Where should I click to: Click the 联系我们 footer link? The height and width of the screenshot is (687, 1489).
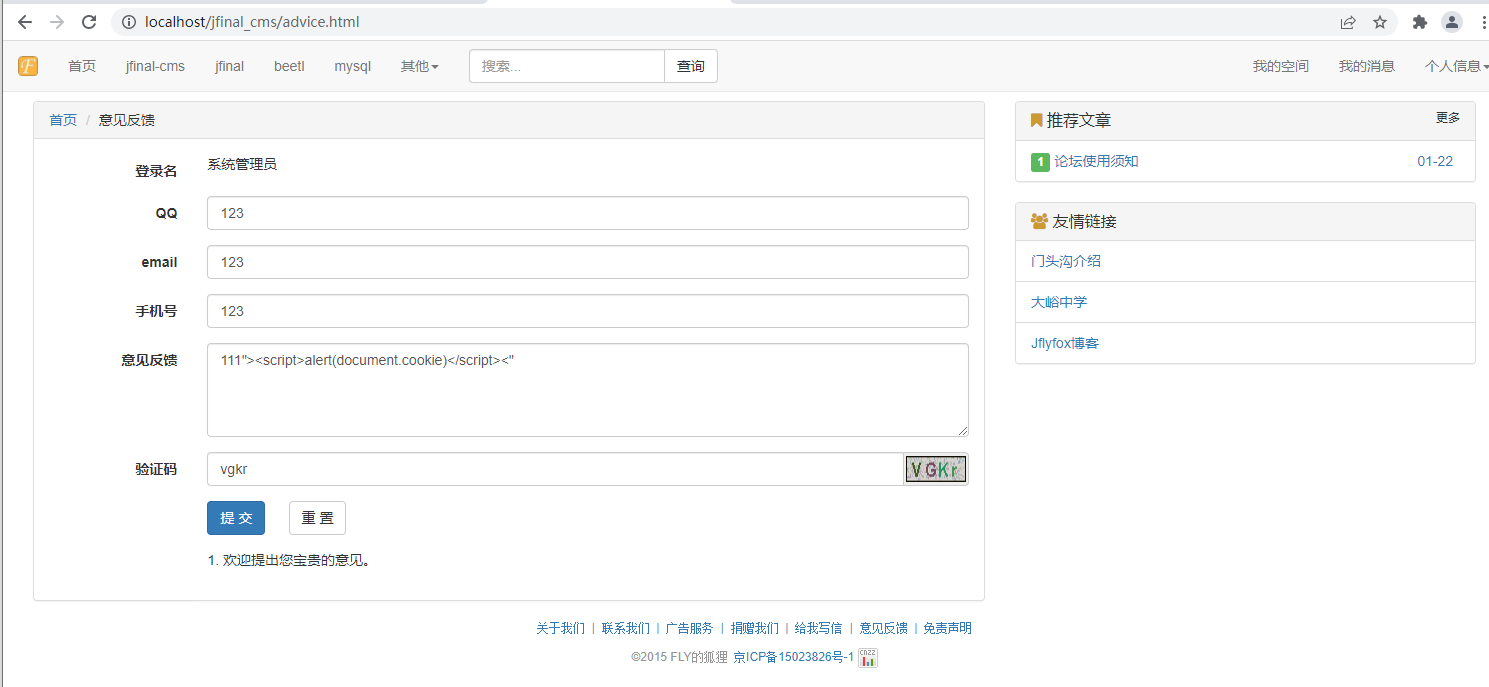point(625,628)
